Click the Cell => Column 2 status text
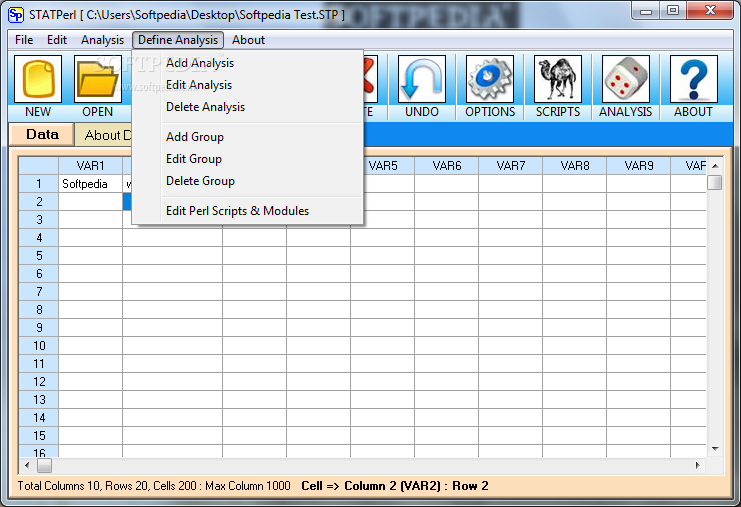The image size is (741, 507). click(x=395, y=486)
